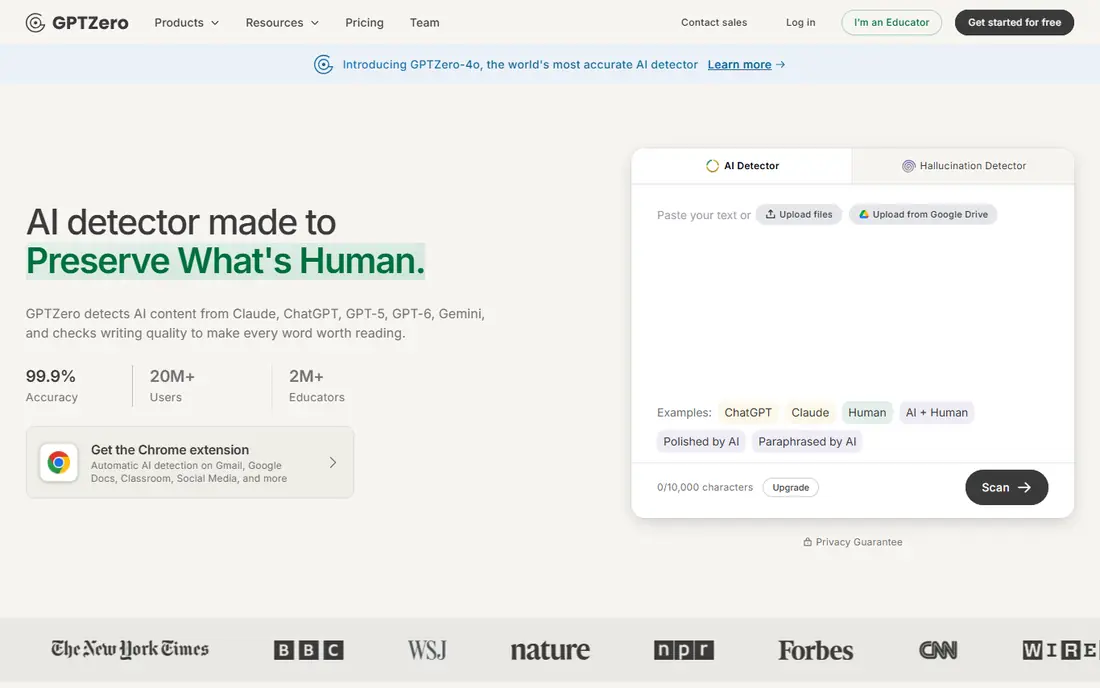Screen dimensions: 1100x688
Task: Click the AI Detector tab circle icon
Action: point(712,166)
